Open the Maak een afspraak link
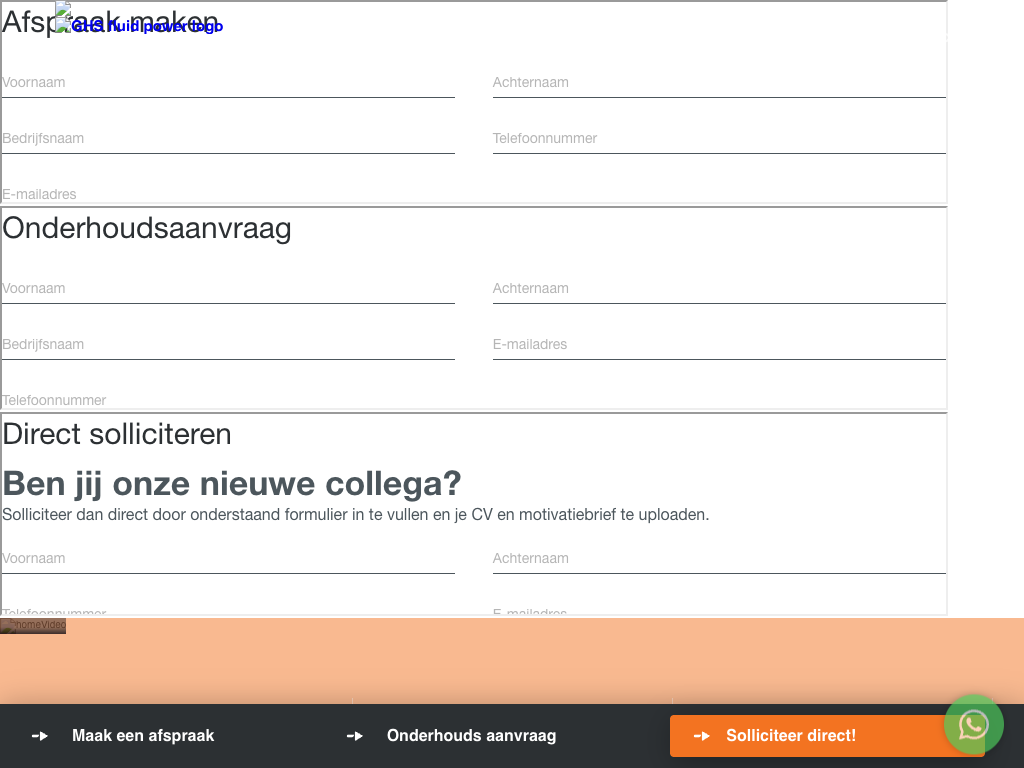This screenshot has height=768, width=1024. [x=143, y=736]
